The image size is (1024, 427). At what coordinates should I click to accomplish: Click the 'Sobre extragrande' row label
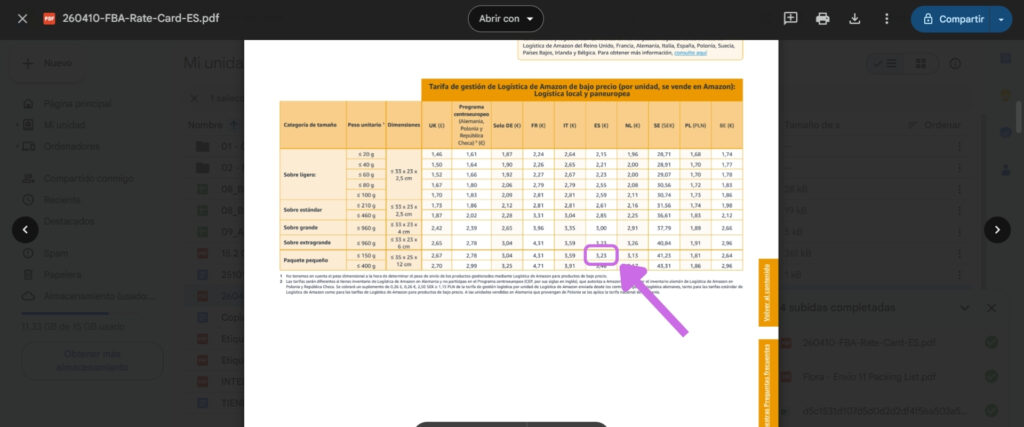[x=313, y=242]
